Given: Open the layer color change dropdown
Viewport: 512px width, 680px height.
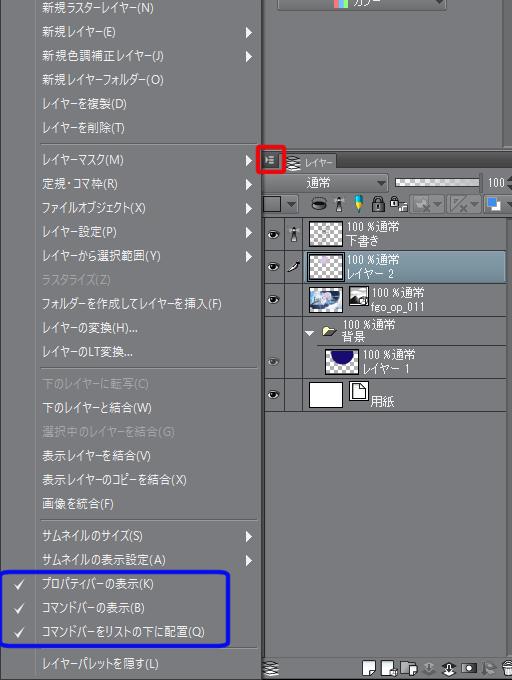Looking at the screenshot, I should click(x=509, y=204).
